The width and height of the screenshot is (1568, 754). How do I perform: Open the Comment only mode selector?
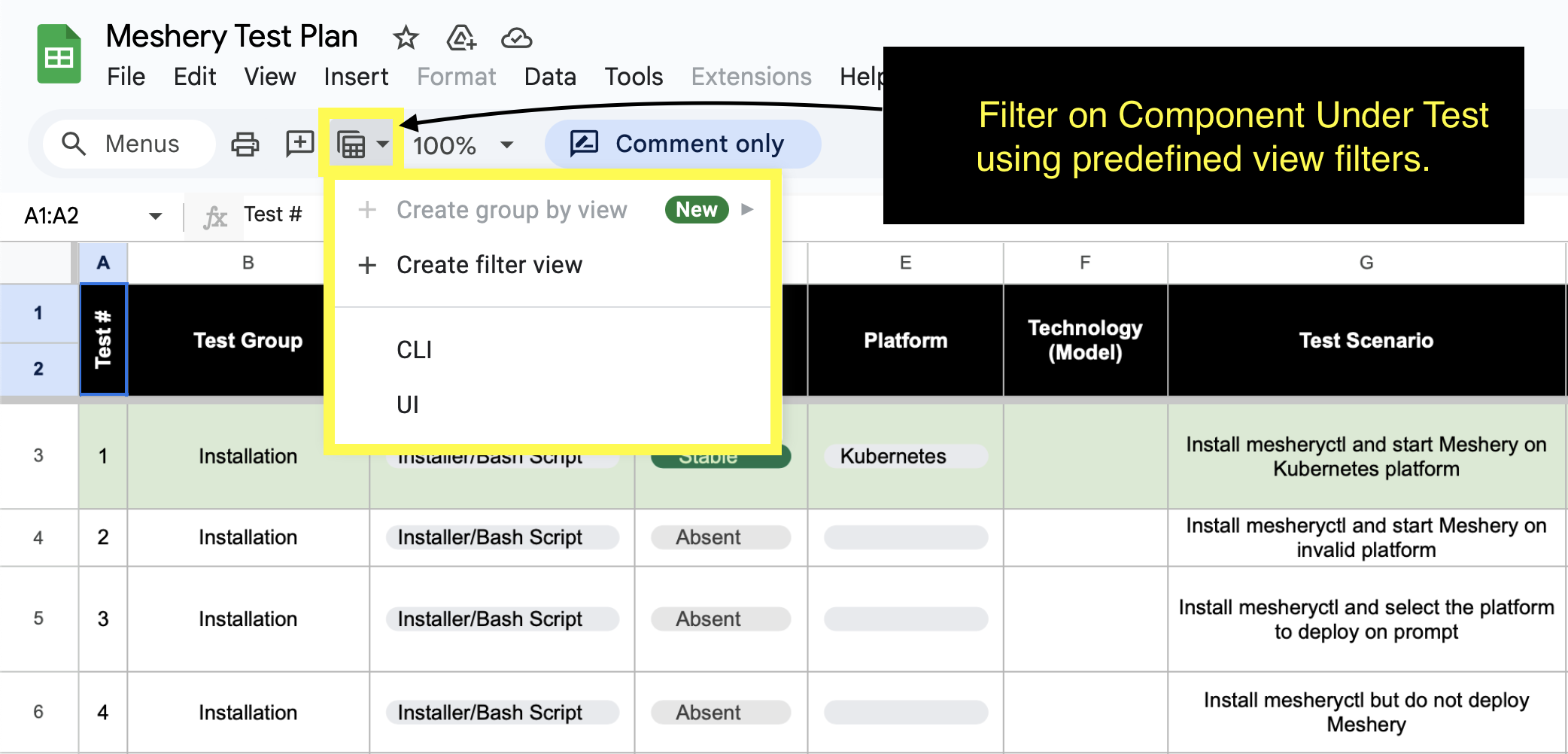click(682, 144)
